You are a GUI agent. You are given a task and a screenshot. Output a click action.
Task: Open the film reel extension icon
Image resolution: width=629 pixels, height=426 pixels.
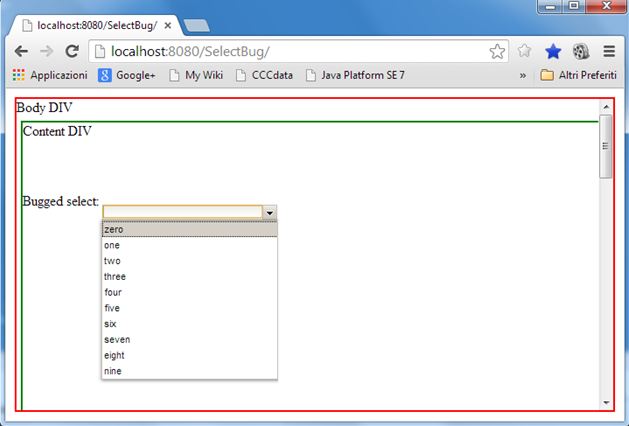pos(581,51)
